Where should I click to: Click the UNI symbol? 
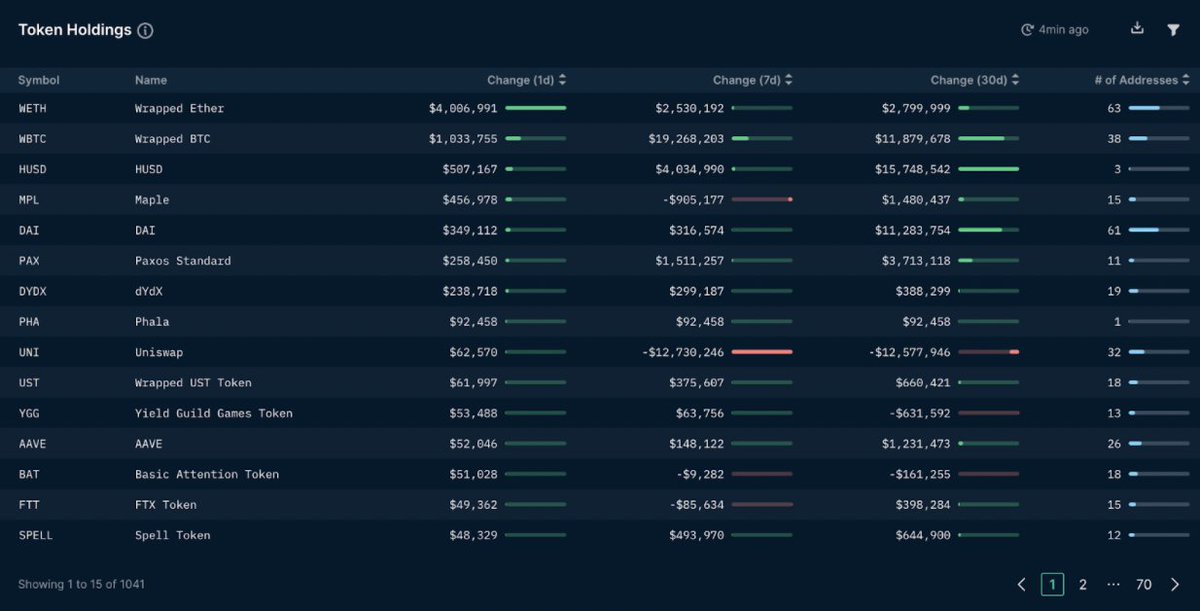[29, 352]
